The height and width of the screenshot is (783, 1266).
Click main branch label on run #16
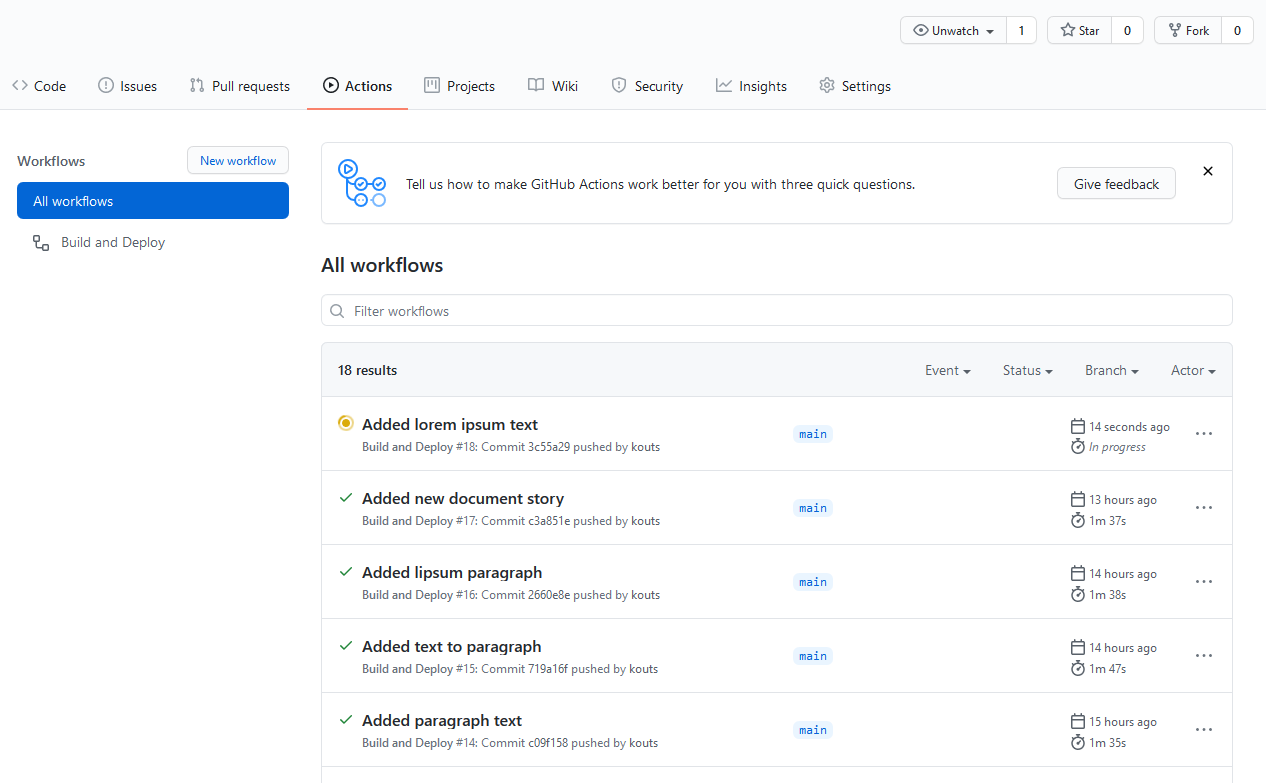813,582
